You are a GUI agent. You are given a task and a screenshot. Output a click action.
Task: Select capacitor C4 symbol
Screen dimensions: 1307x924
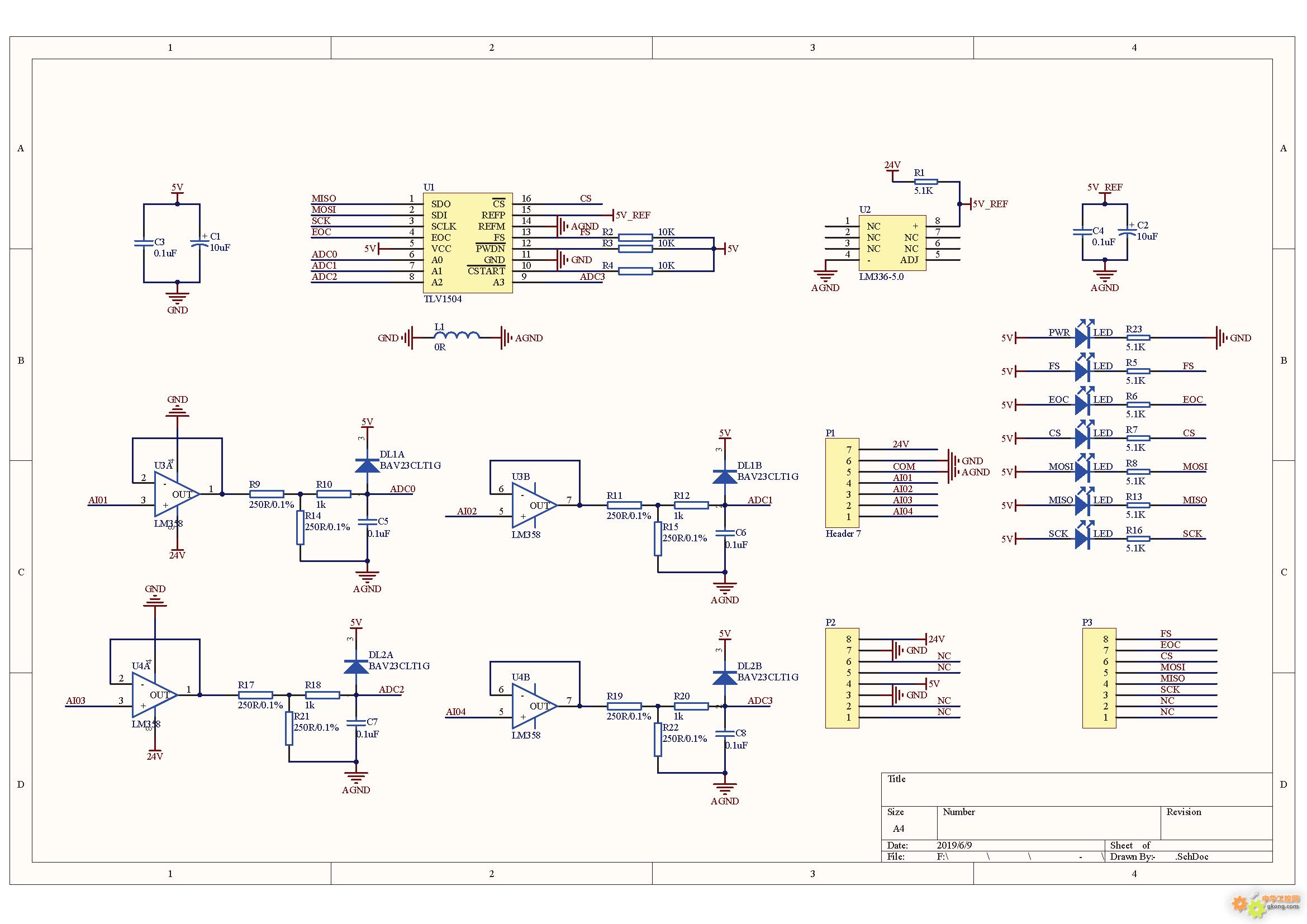tap(1082, 232)
